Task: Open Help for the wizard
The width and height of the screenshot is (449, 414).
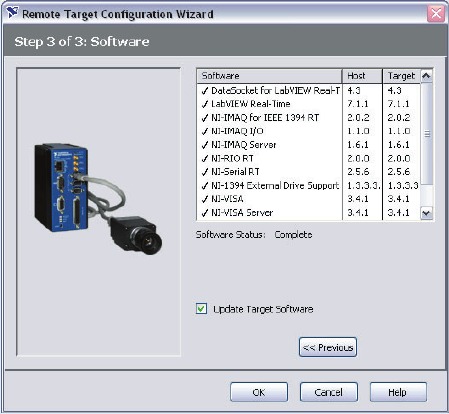Action: pyautogui.click(x=398, y=392)
